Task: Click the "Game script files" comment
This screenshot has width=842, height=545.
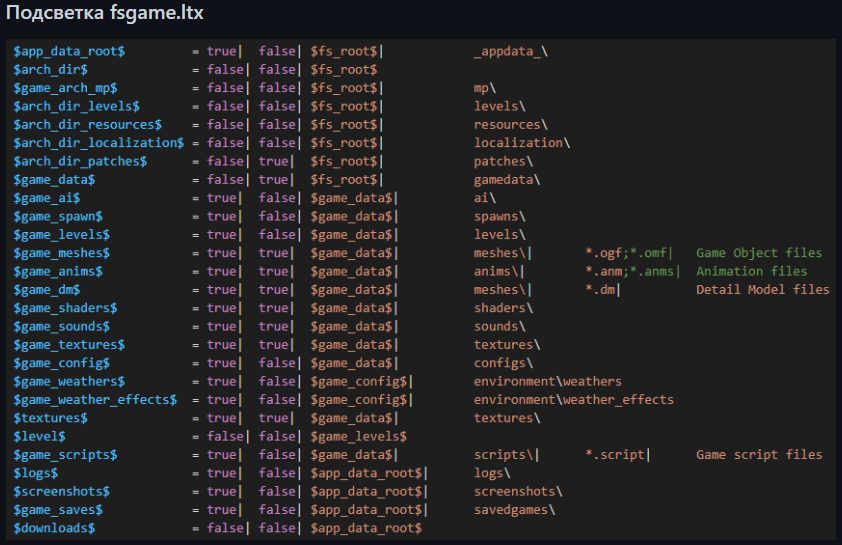Action: 758,455
